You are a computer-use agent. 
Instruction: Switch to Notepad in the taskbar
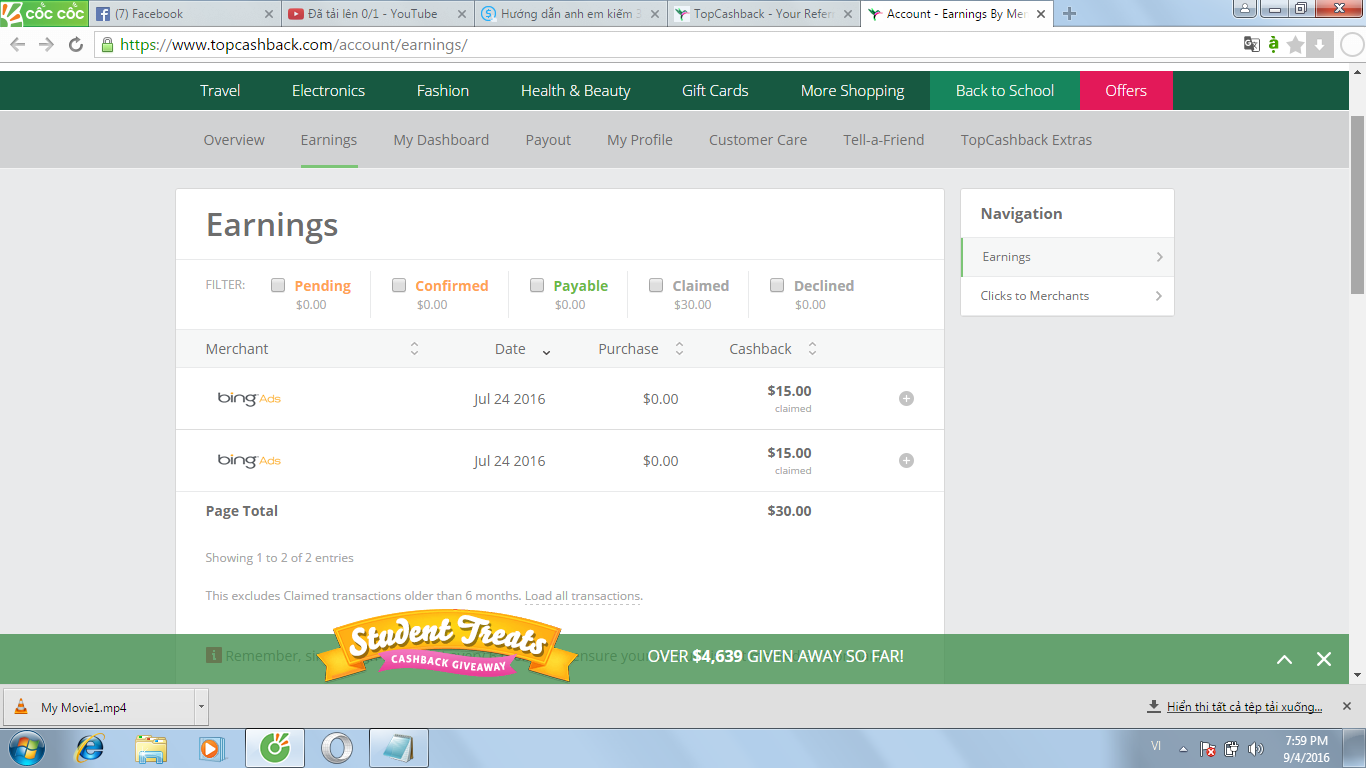click(x=398, y=748)
